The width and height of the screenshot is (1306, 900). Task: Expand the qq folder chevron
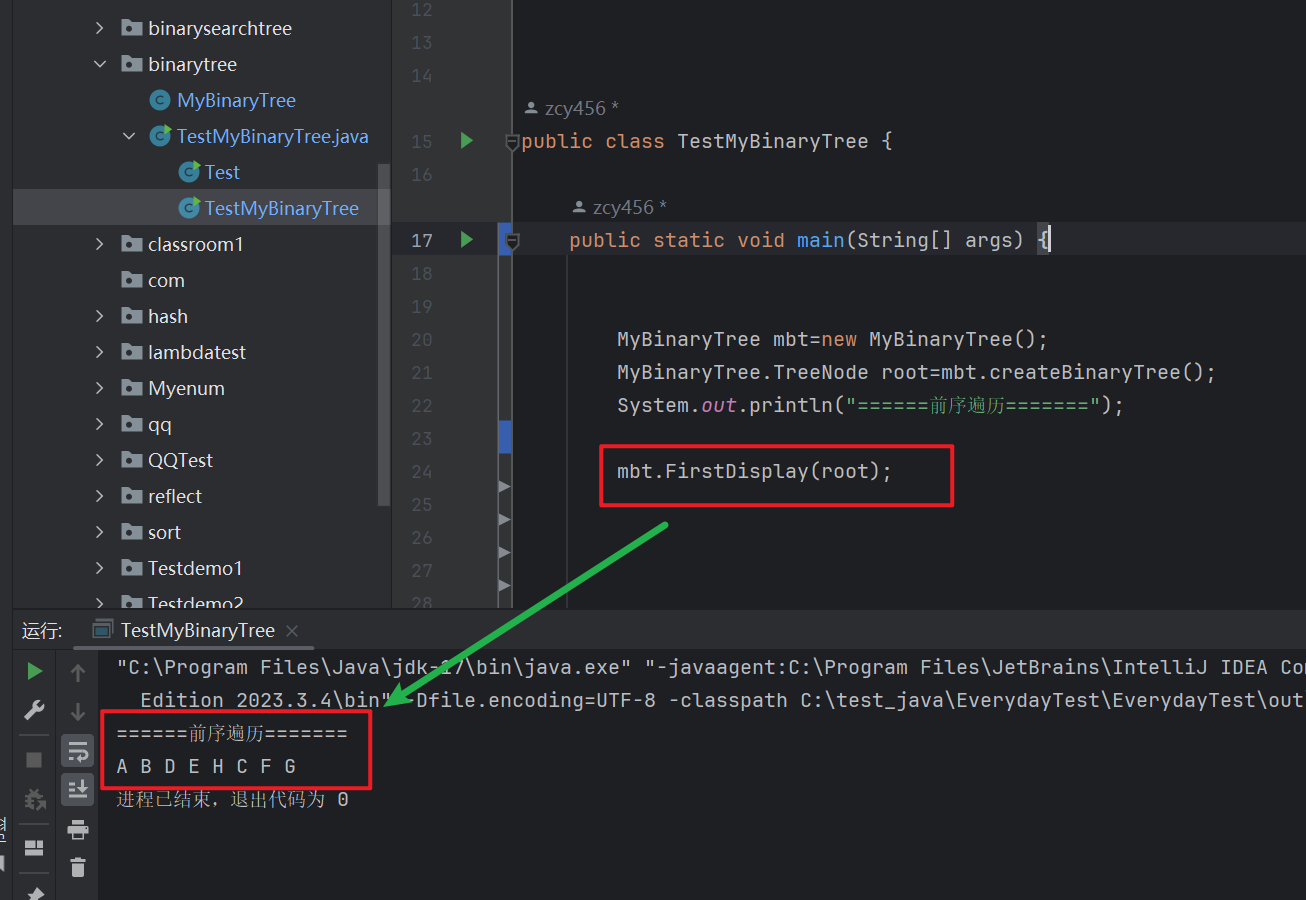point(99,424)
